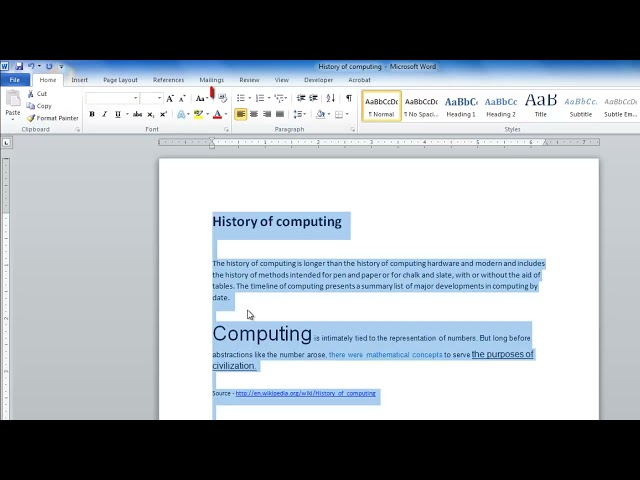Shrink the font size
The height and width of the screenshot is (480, 640).
(182, 98)
